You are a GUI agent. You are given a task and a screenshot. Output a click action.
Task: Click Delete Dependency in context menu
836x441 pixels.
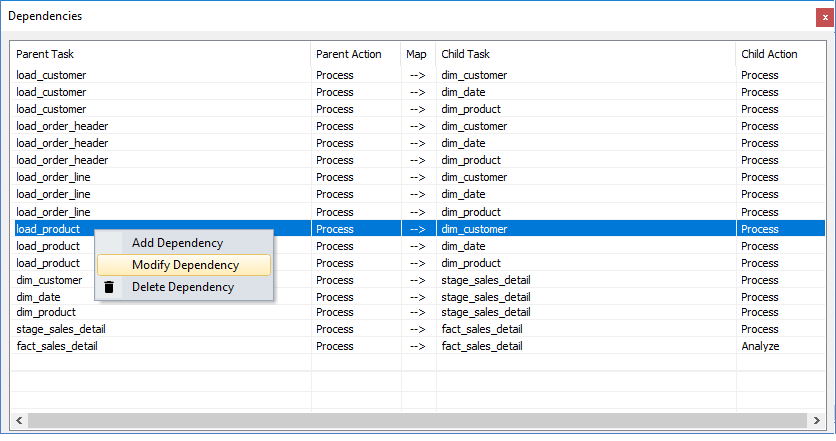(x=183, y=287)
